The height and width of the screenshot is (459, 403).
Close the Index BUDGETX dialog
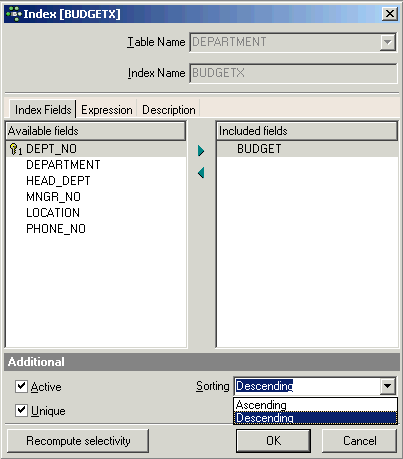click(390, 14)
